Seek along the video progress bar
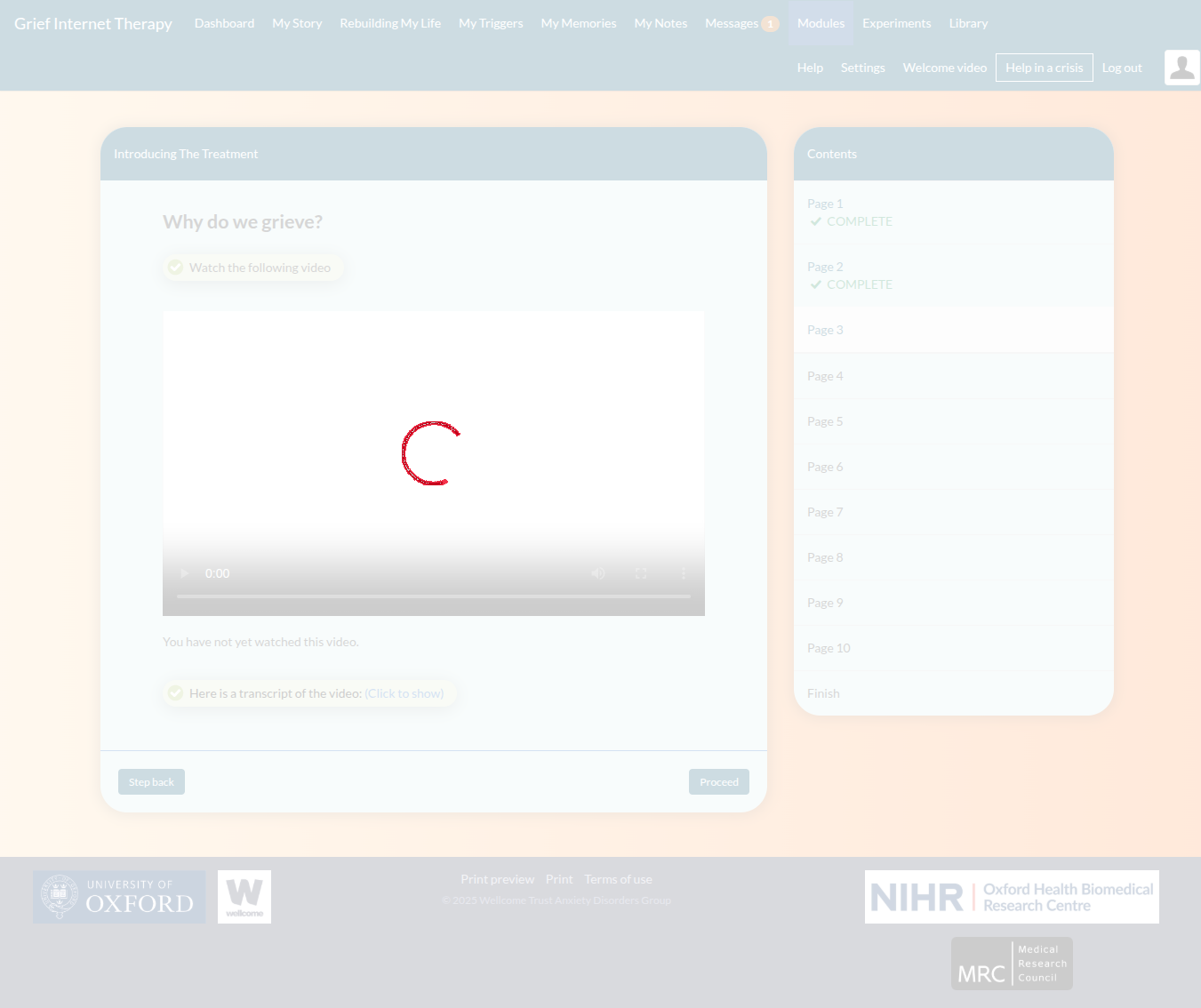Image resolution: width=1201 pixels, height=1008 pixels. 434,596
